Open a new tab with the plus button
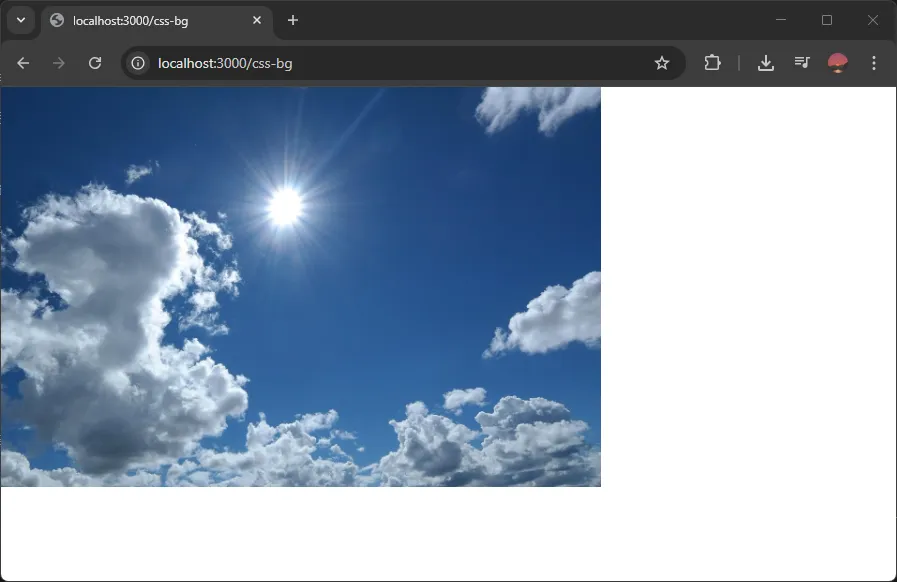The height and width of the screenshot is (582, 897). (292, 20)
